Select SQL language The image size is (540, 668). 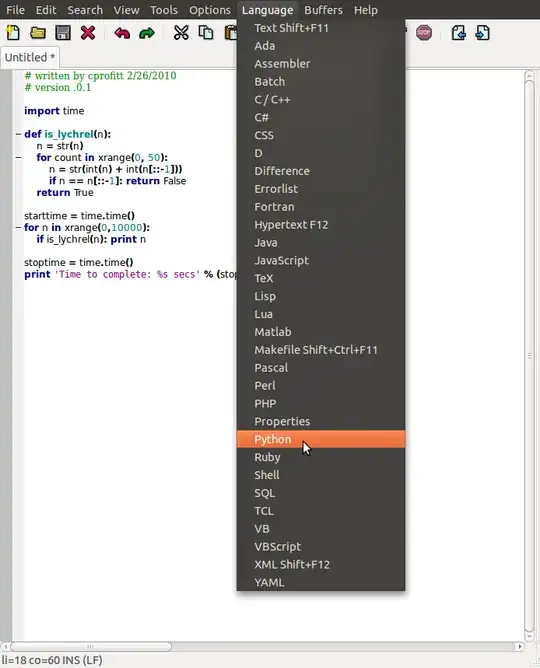tap(321, 493)
